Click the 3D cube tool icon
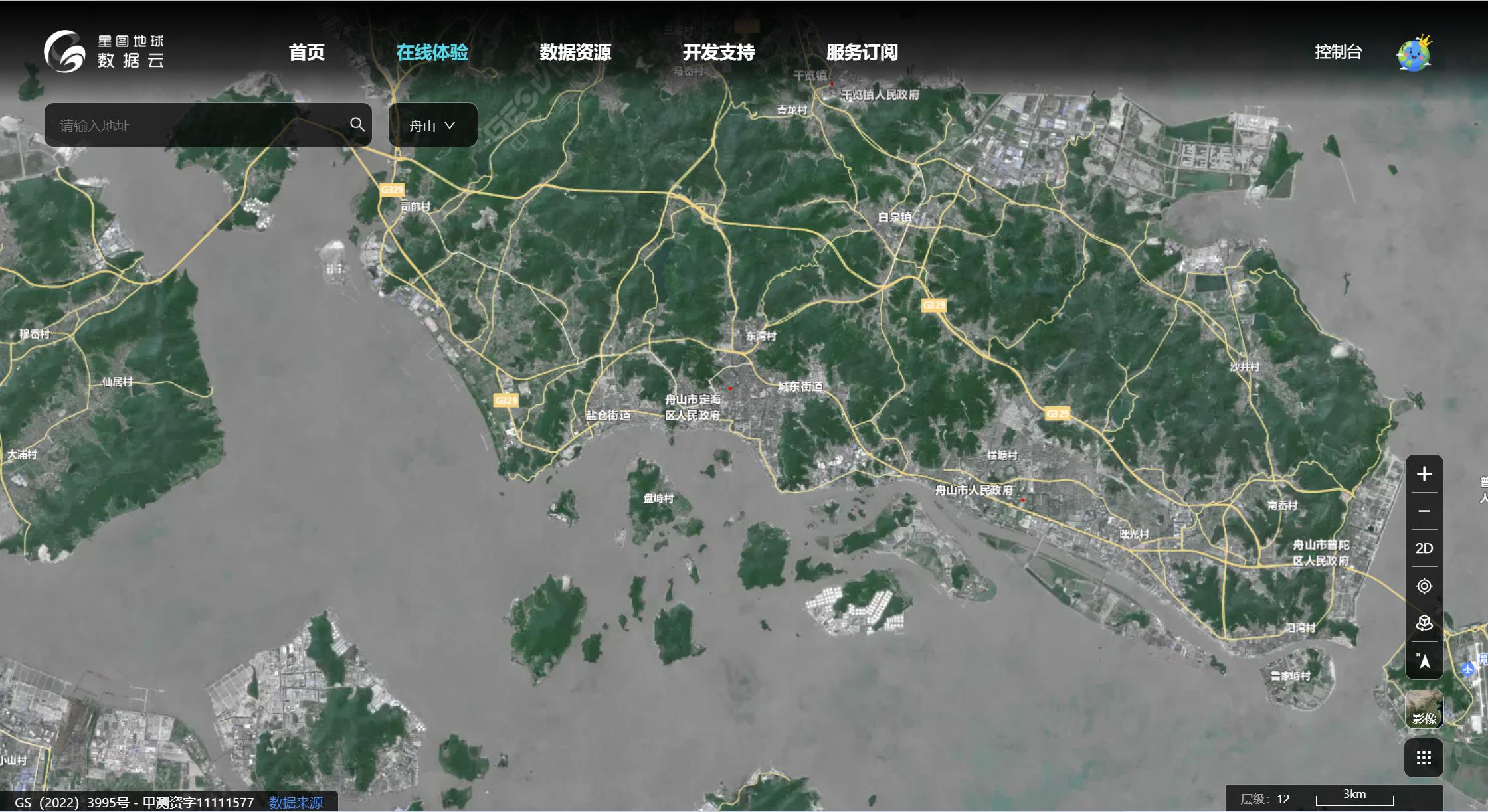1488x812 pixels. 1424,623
